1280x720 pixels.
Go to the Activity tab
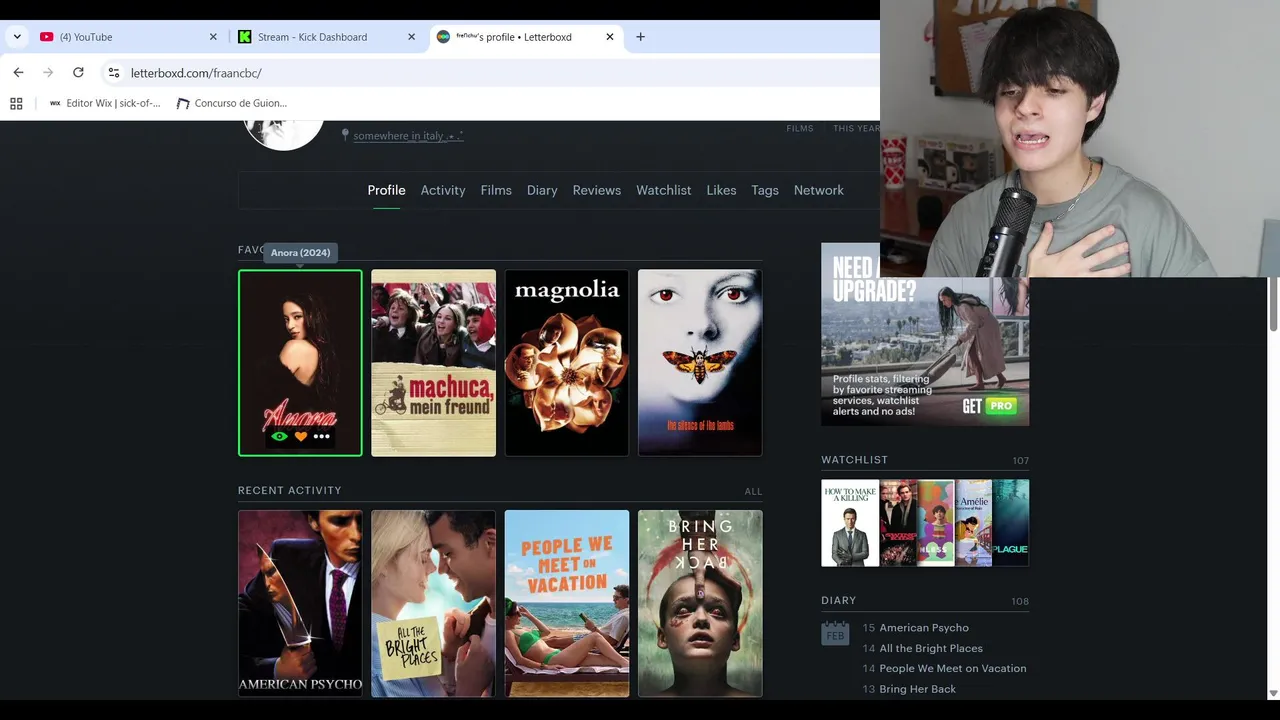(443, 190)
